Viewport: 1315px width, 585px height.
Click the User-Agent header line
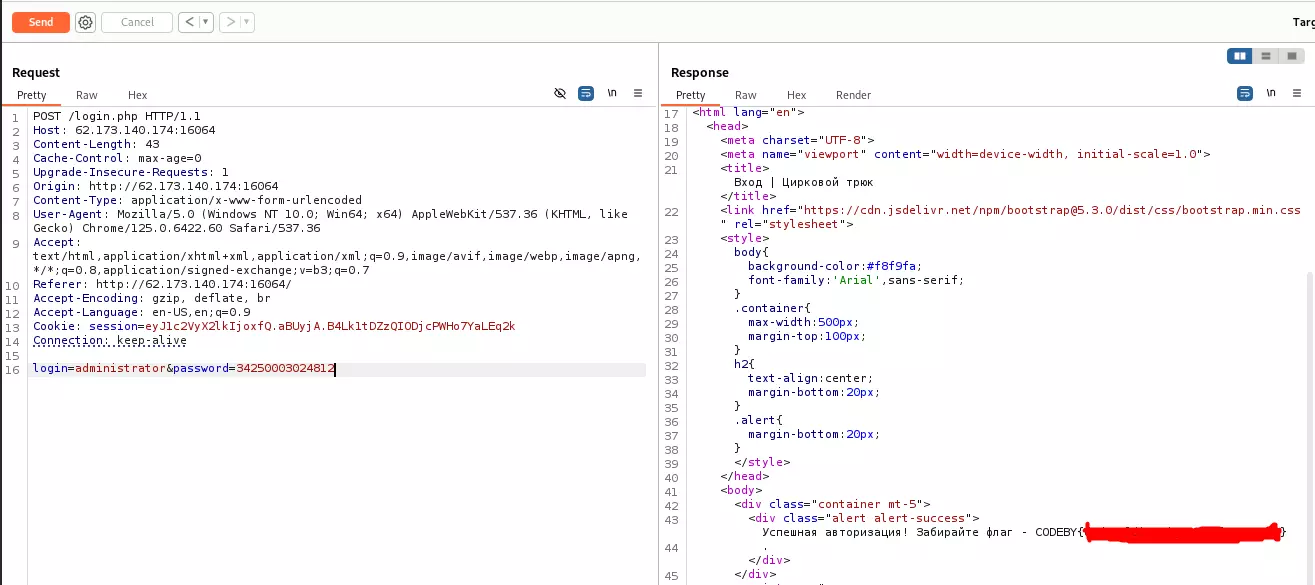[330, 221]
